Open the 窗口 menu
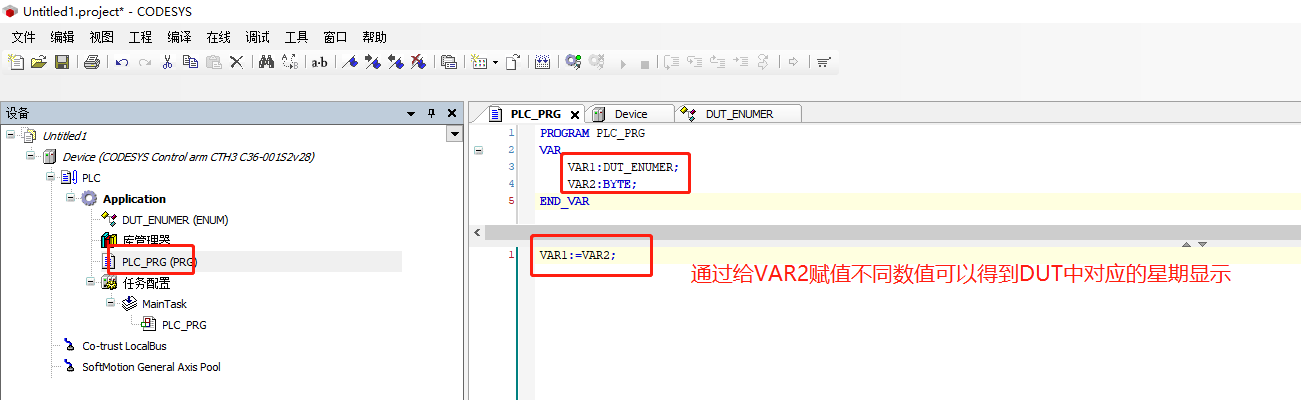Screen dimensions: 1301x400 (336, 37)
